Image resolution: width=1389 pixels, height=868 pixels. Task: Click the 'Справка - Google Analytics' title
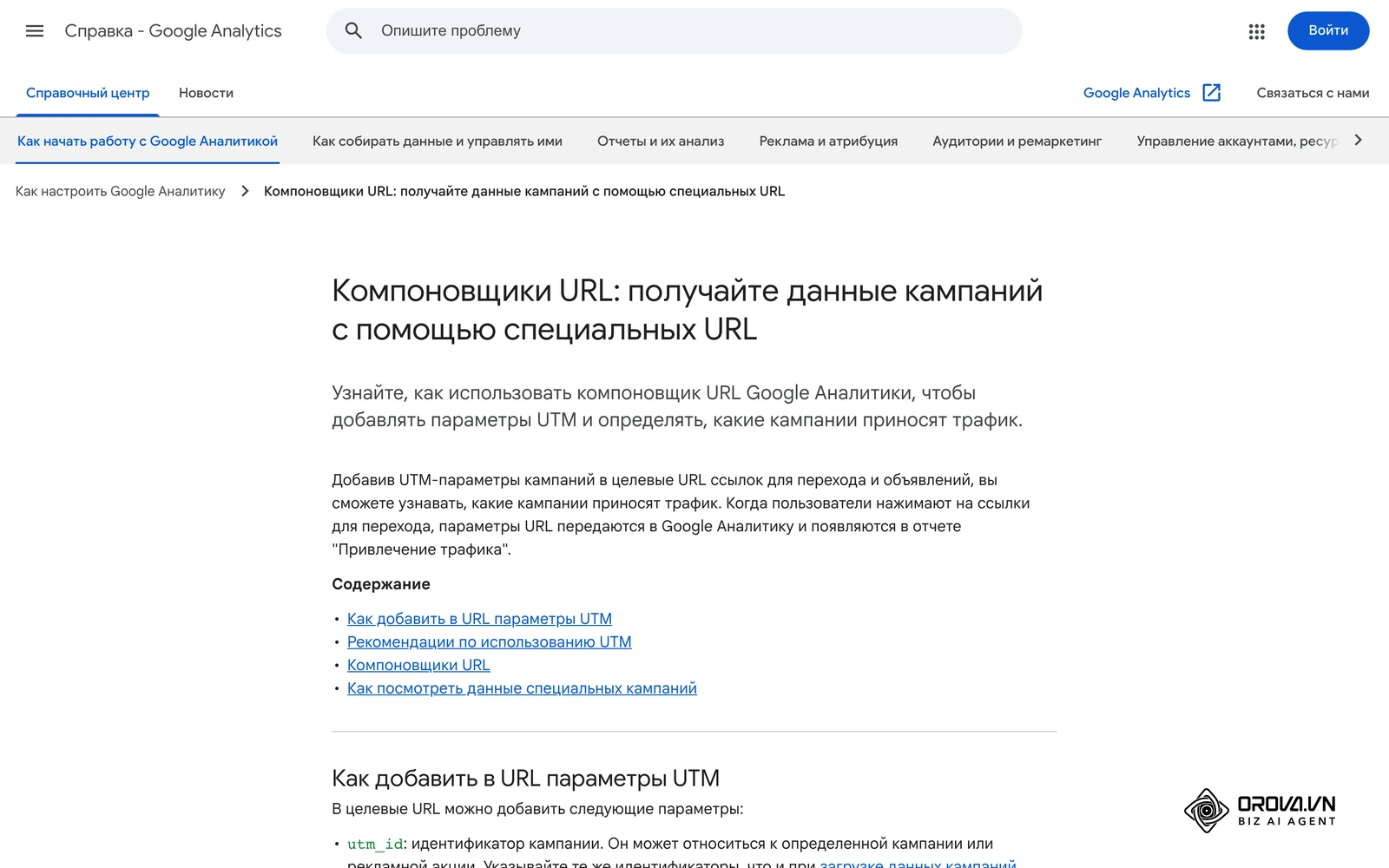tap(174, 31)
